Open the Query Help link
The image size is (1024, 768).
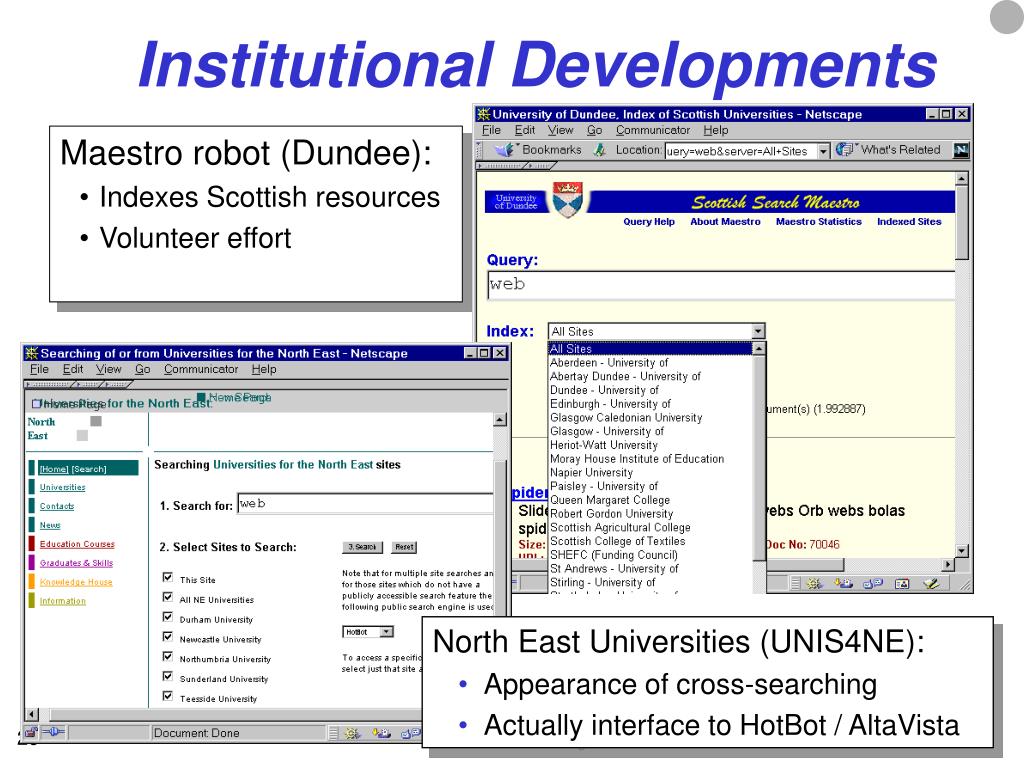[649, 221]
